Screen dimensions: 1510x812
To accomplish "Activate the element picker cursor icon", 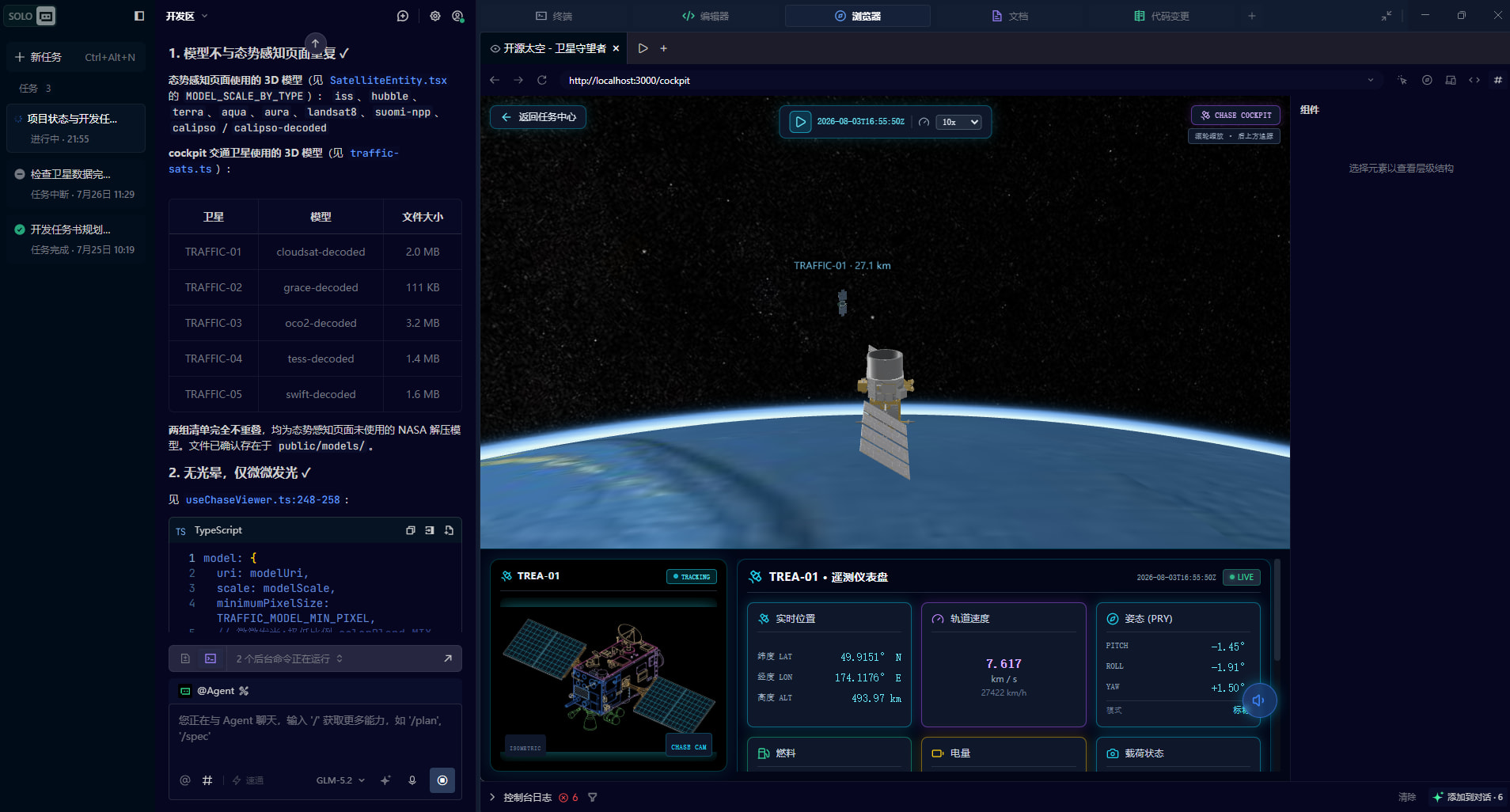I will click(x=1402, y=80).
